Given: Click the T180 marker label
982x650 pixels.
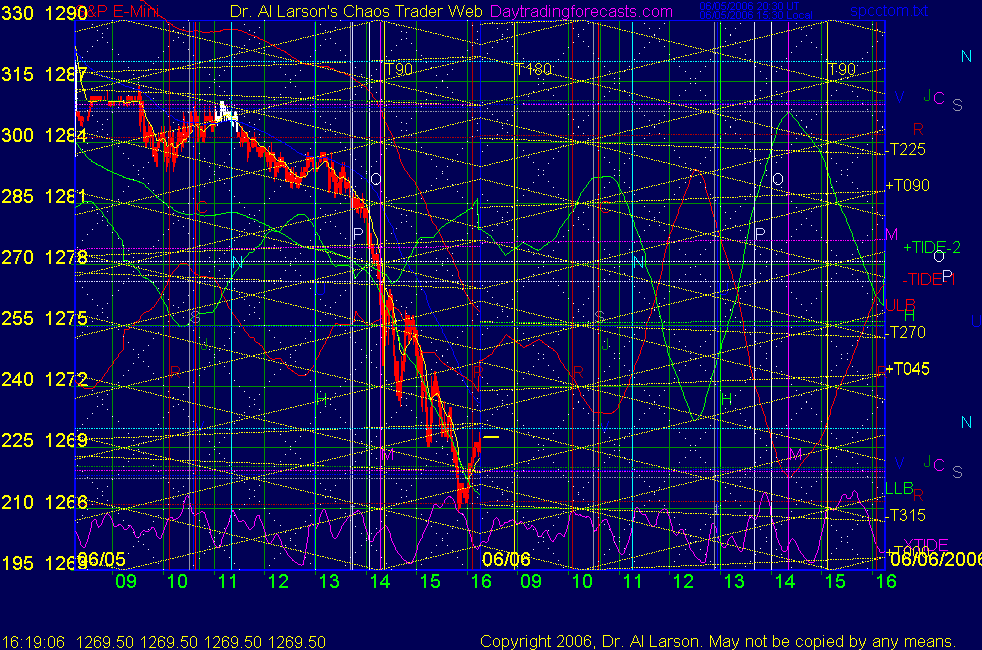Looking at the screenshot, I should pos(534,69).
